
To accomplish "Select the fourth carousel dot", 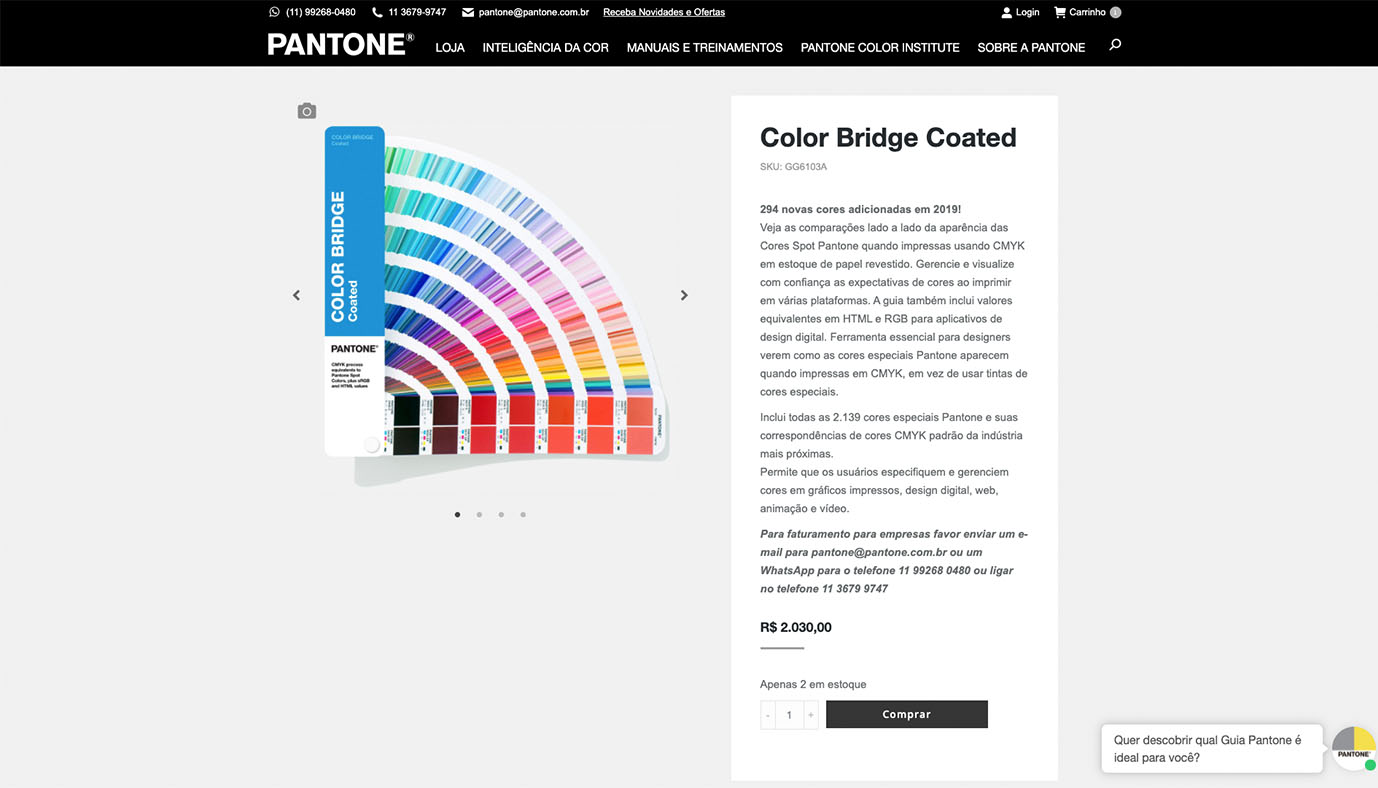I will [523, 515].
